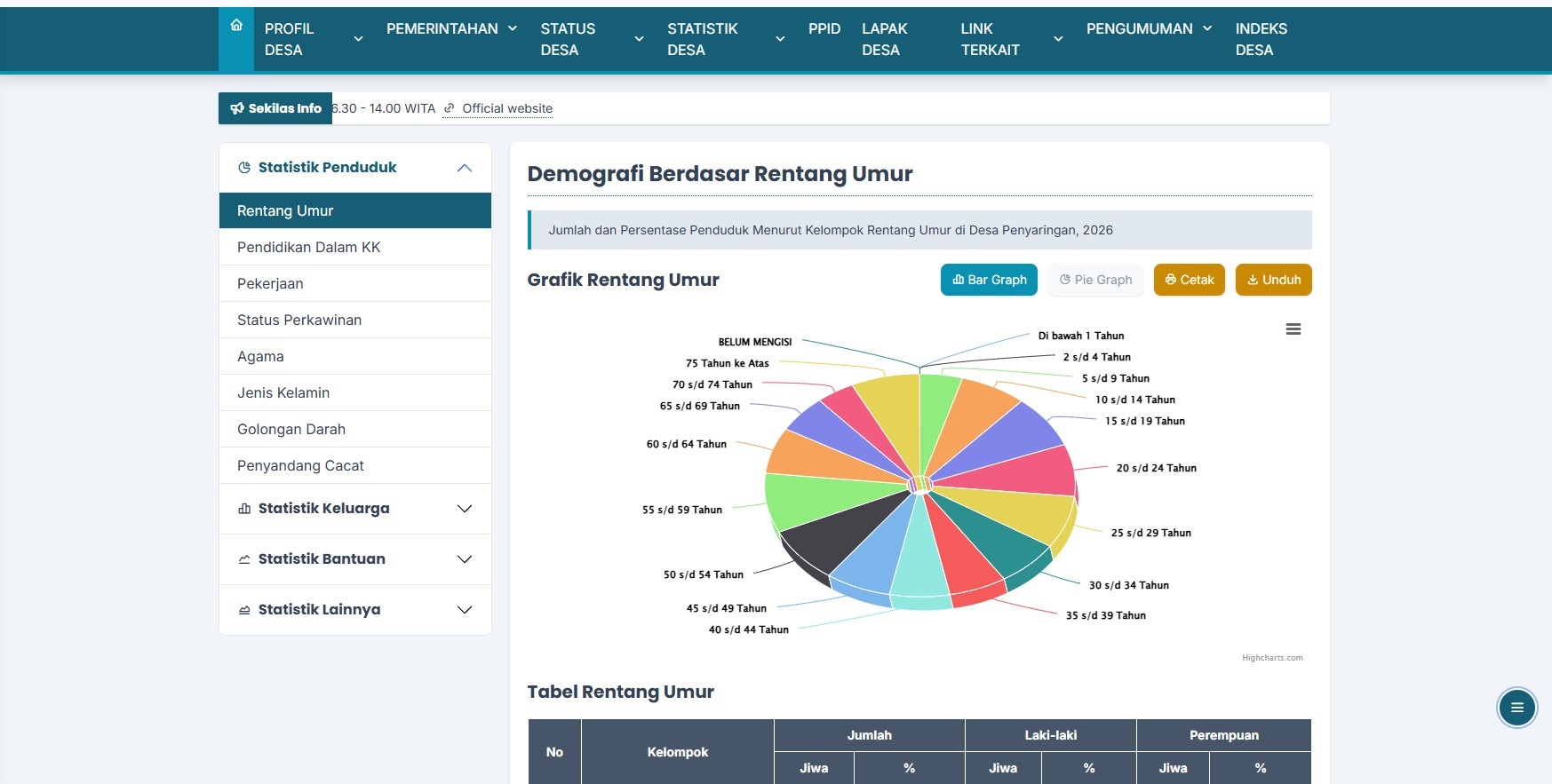Open the floating round menu button
The height and width of the screenshot is (784, 1552).
[x=1516, y=708]
